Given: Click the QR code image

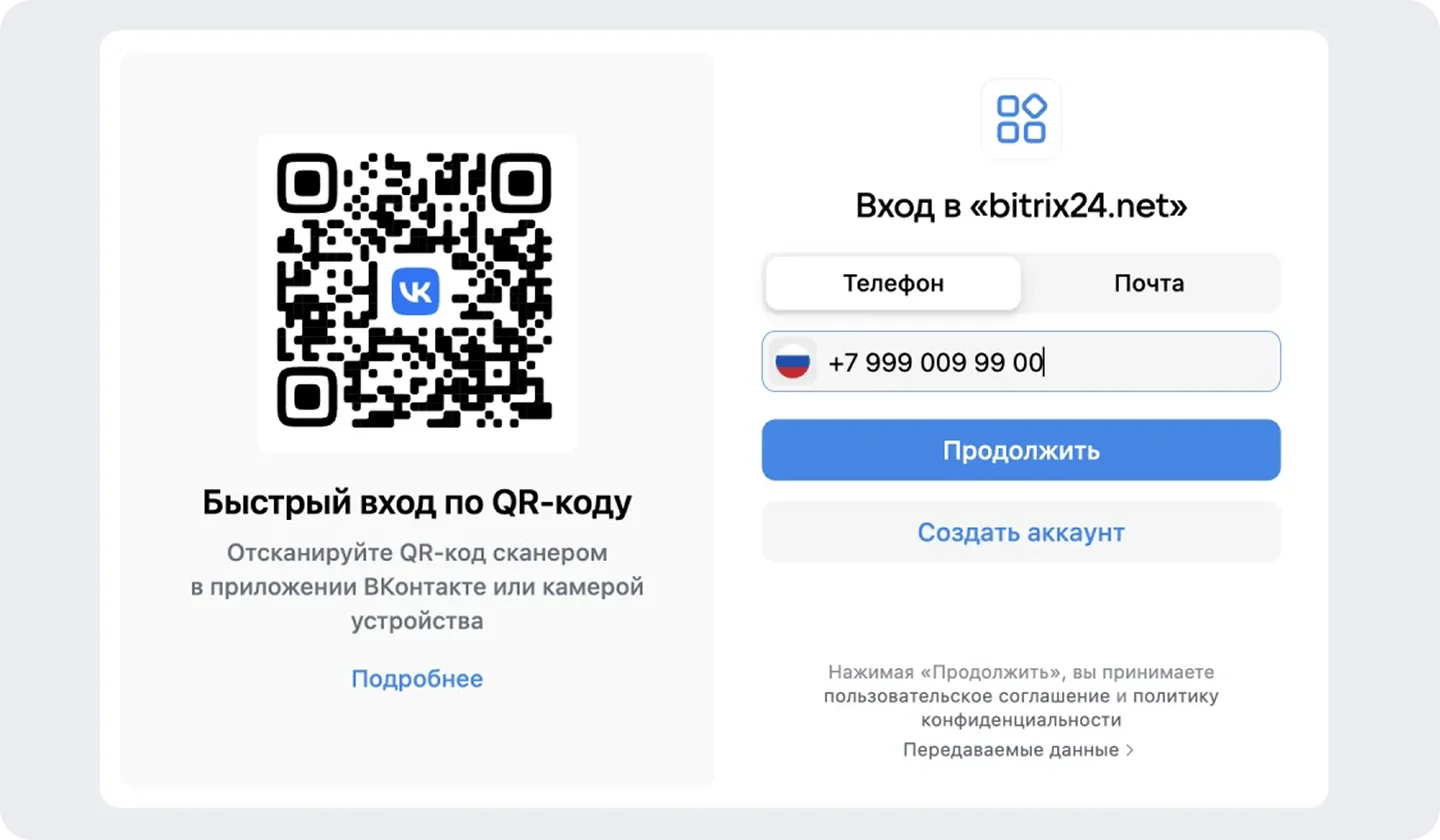Looking at the screenshot, I should point(415,291).
